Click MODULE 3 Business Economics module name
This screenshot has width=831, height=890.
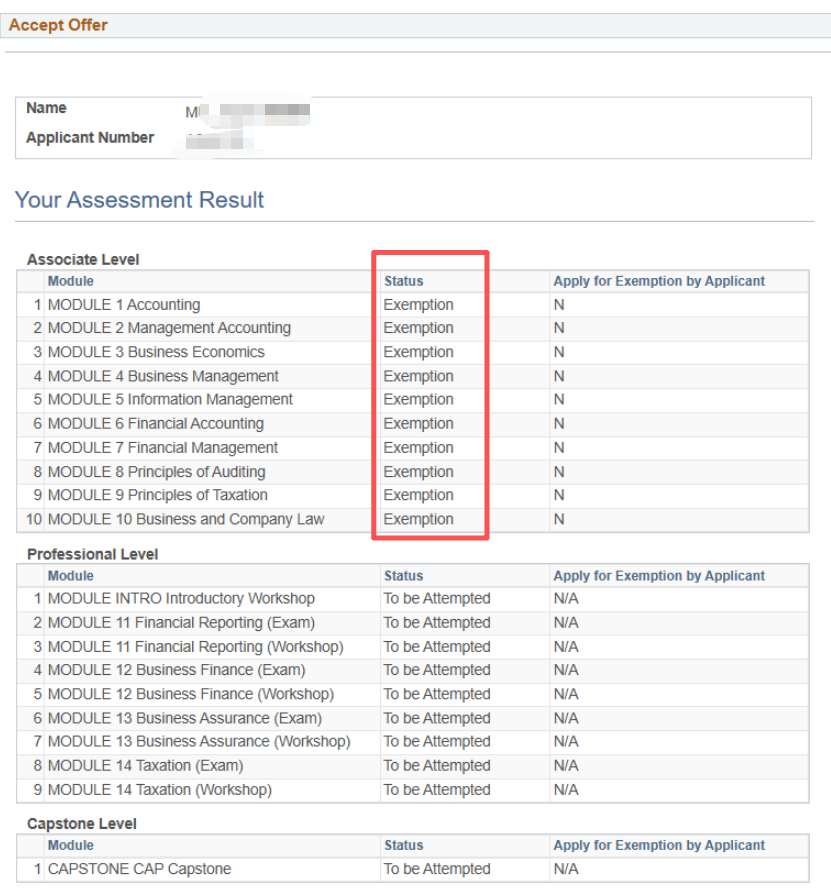pos(156,352)
